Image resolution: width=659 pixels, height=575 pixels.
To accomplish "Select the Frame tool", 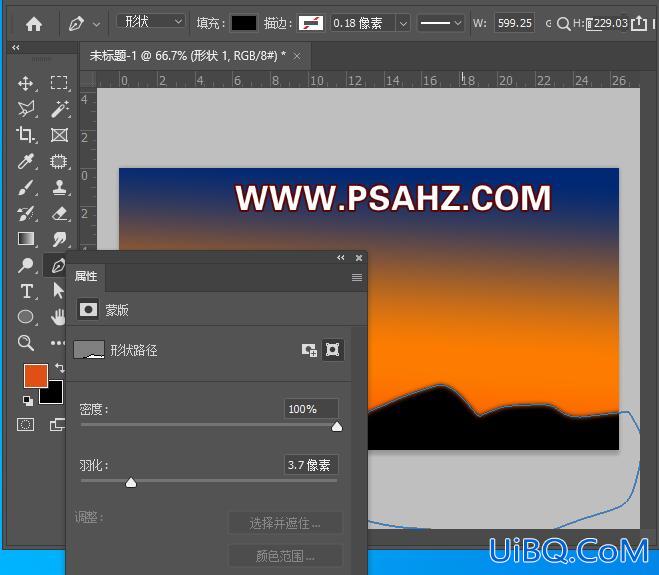I will coord(59,135).
